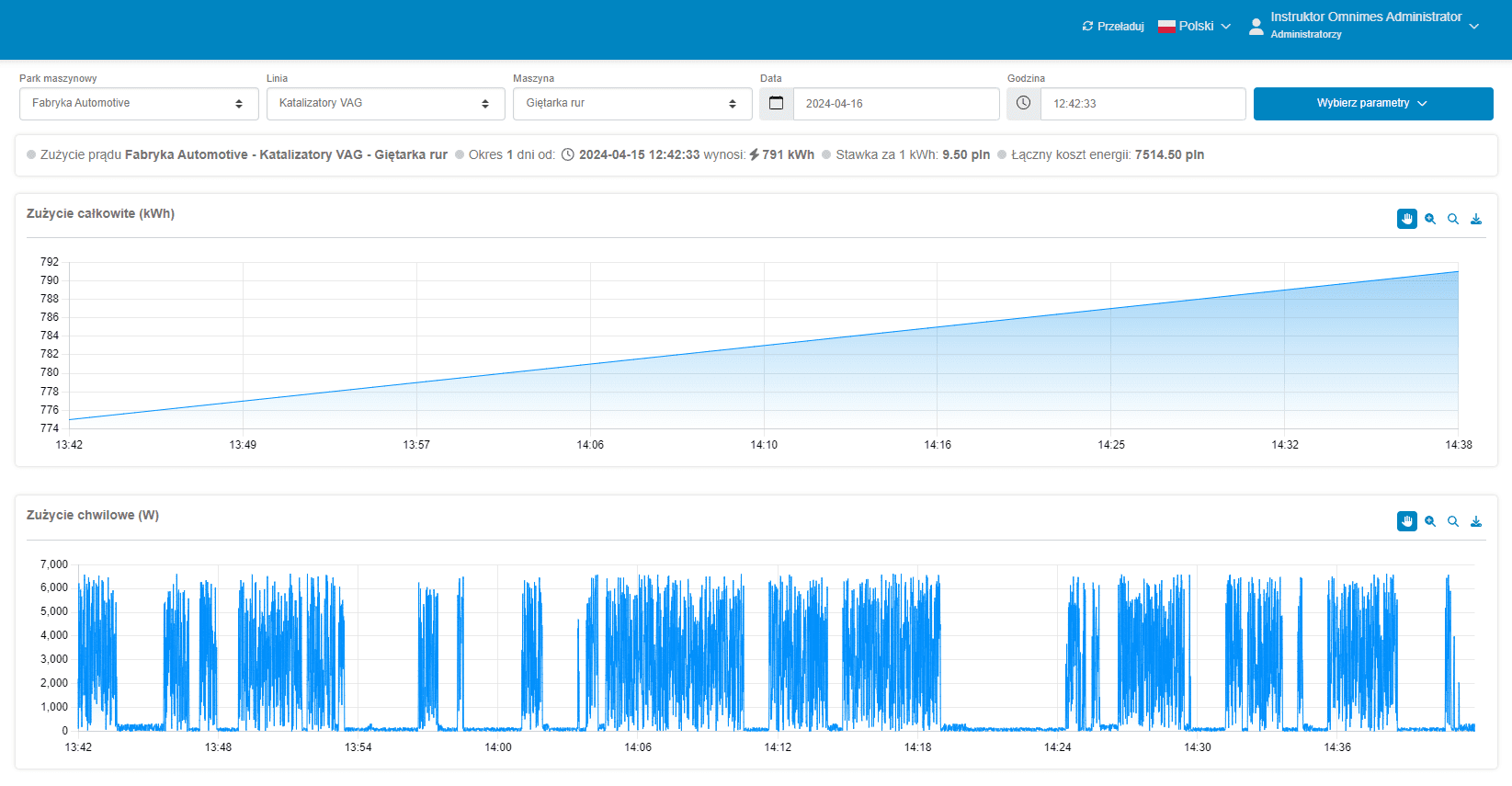Click the Polish flag icon

pos(1166,27)
